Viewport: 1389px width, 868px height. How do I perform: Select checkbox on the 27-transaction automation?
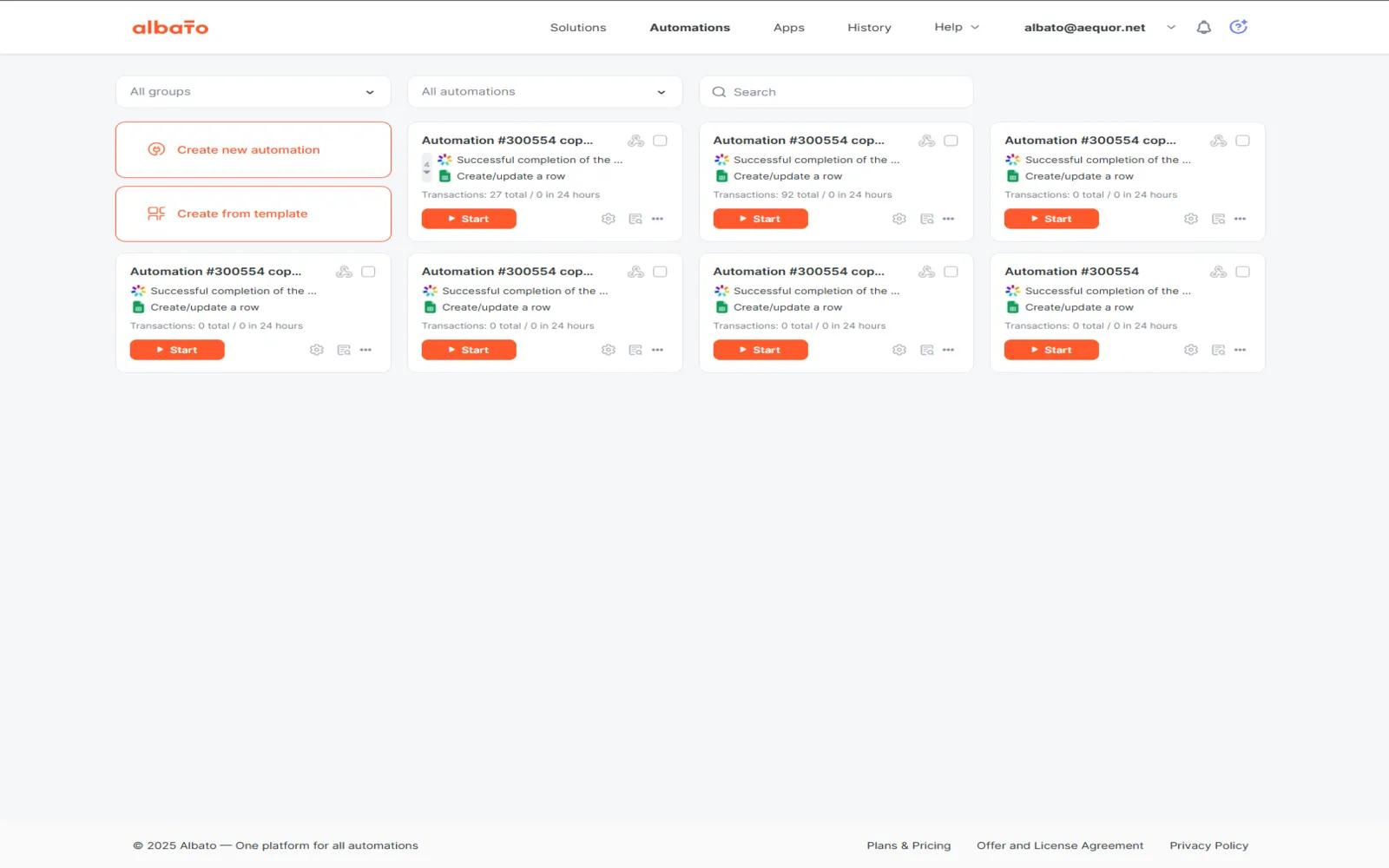(660, 141)
